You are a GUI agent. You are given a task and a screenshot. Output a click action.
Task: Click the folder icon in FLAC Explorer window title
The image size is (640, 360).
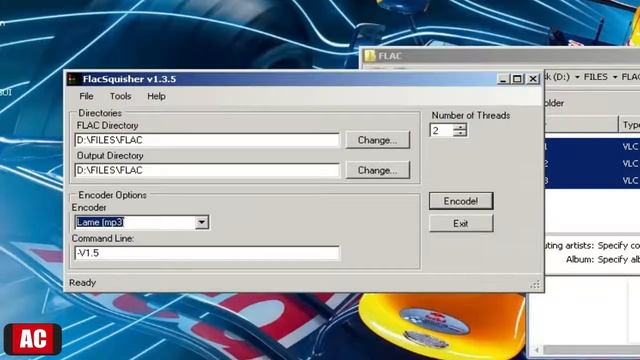point(370,56)
